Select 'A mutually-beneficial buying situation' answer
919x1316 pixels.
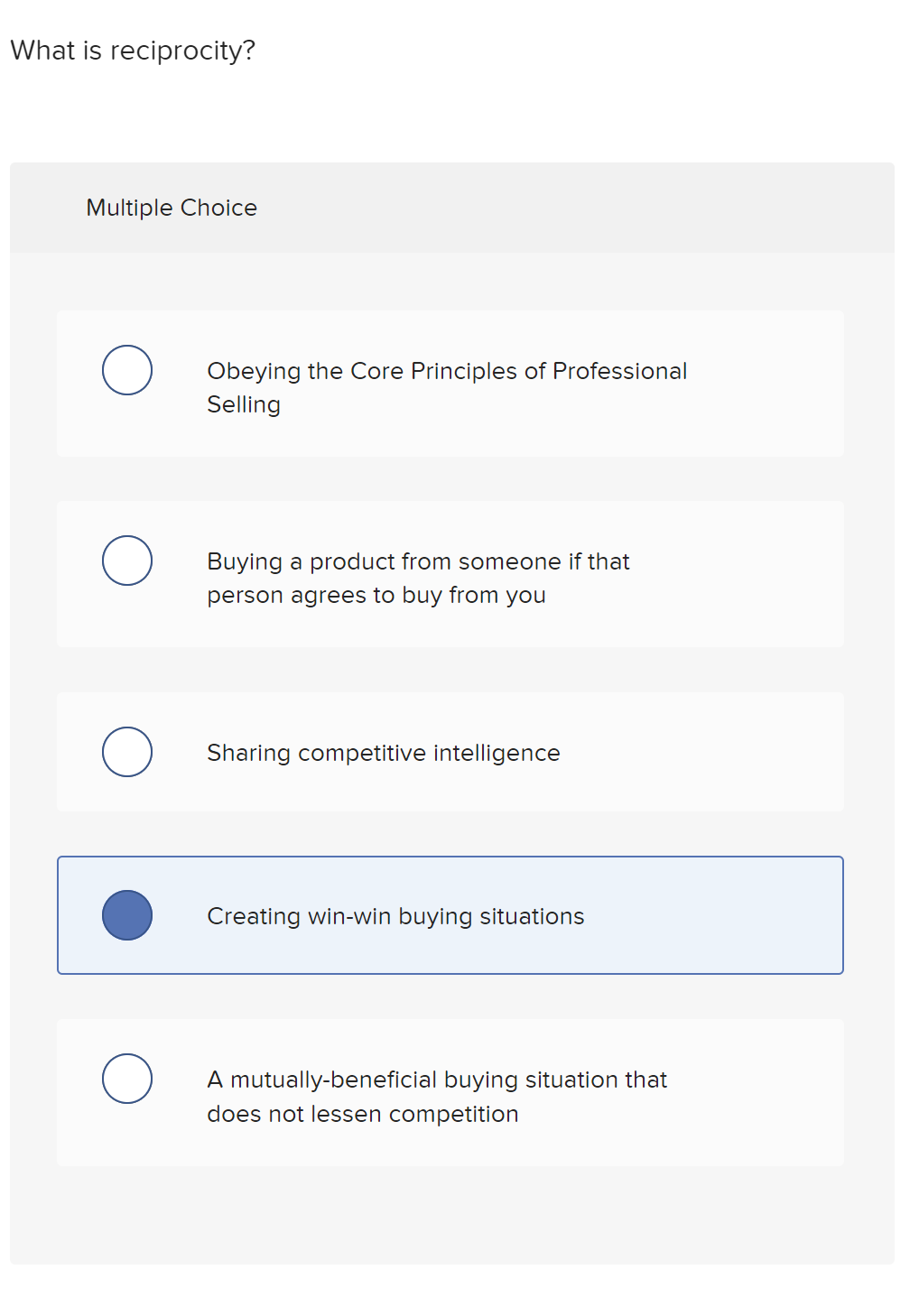point(437,1097)
